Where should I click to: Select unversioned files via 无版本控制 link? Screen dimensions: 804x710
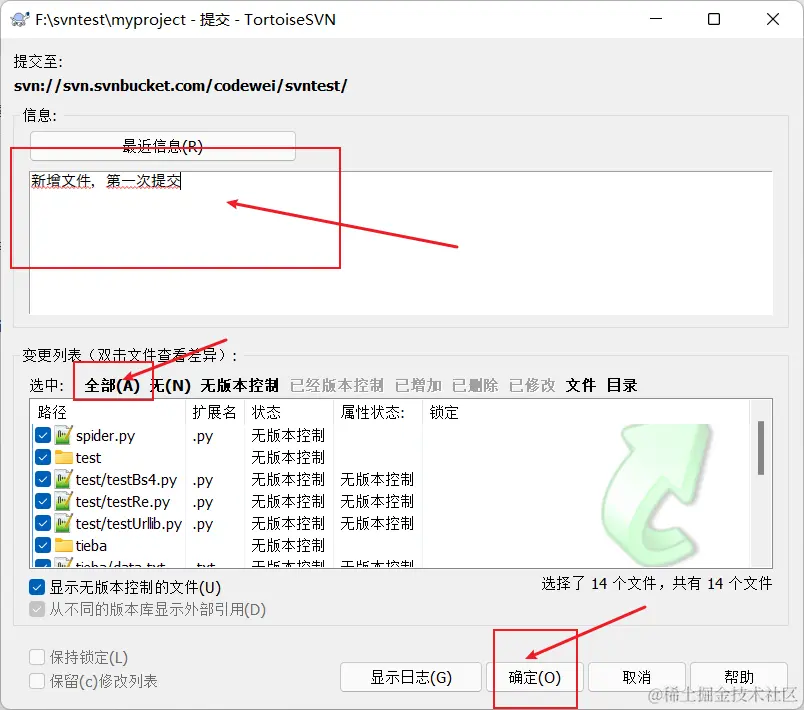click(x=239, y=386)
